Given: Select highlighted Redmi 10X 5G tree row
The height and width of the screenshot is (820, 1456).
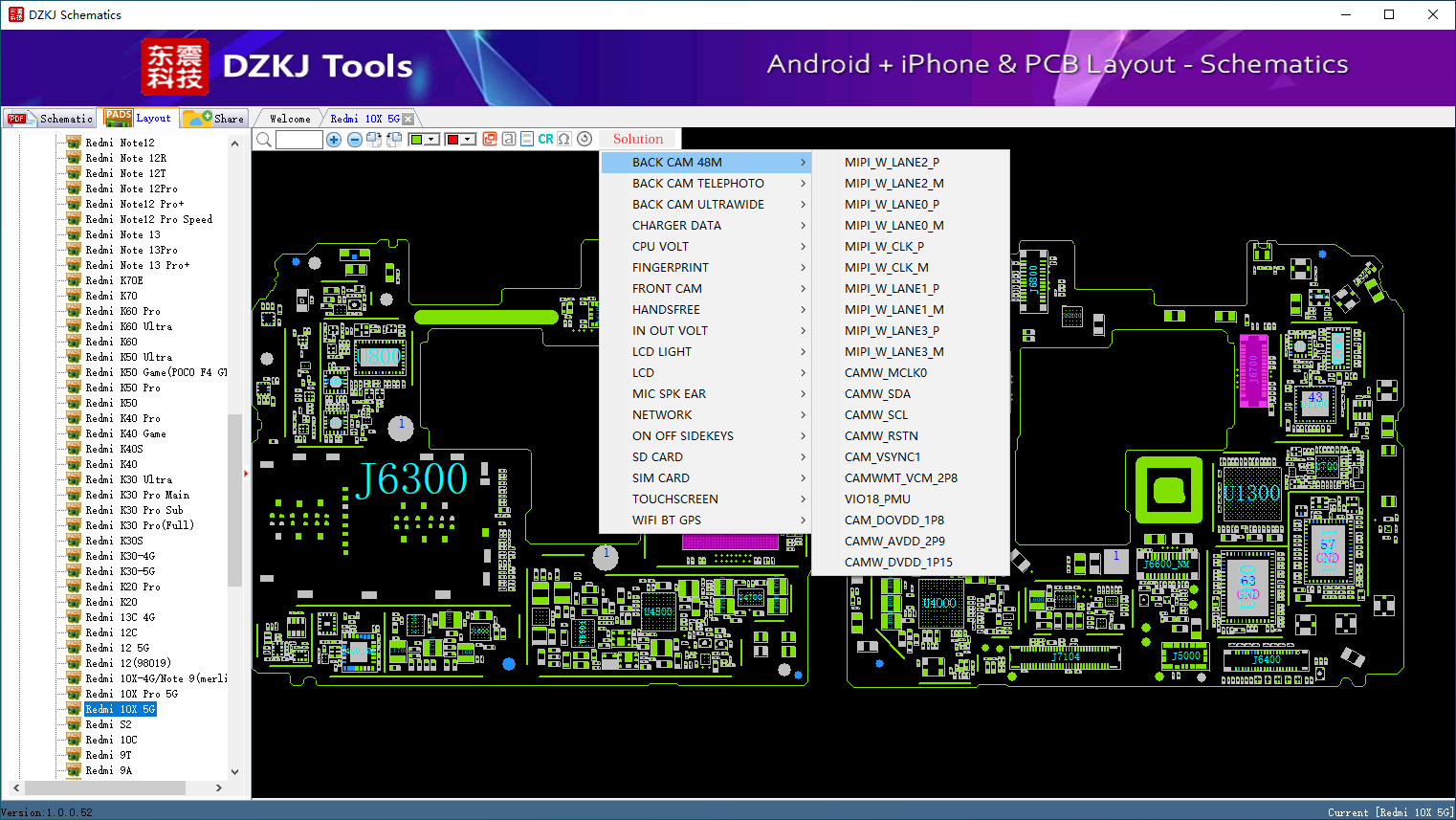Looking at the screenshot, I should click(x=120, y=709).
